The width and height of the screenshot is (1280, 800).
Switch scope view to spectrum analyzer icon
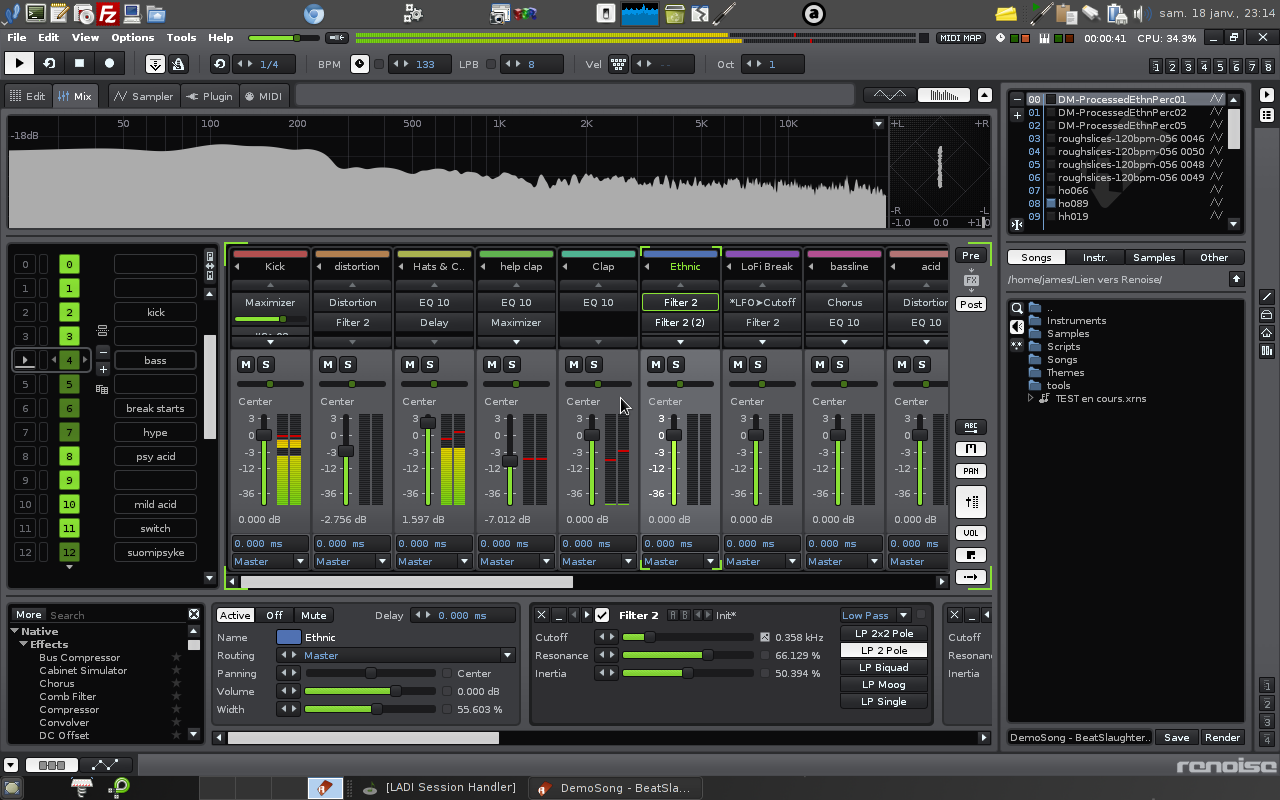pos(942,96)
